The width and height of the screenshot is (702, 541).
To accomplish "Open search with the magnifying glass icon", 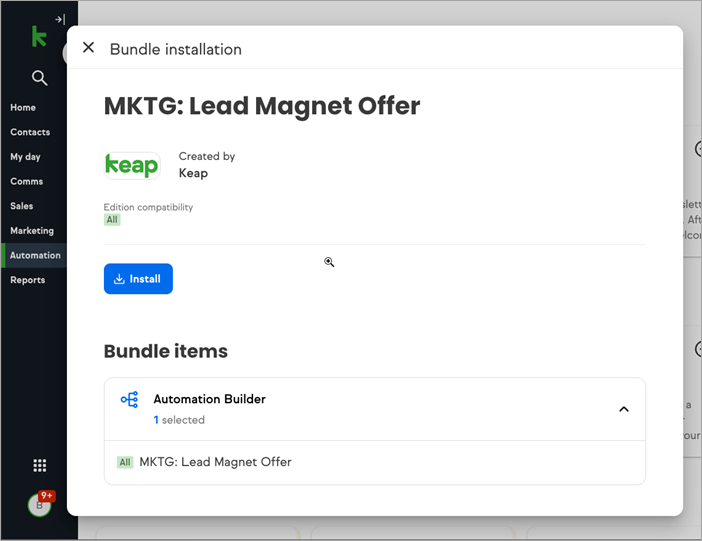I will pos(39,78).
